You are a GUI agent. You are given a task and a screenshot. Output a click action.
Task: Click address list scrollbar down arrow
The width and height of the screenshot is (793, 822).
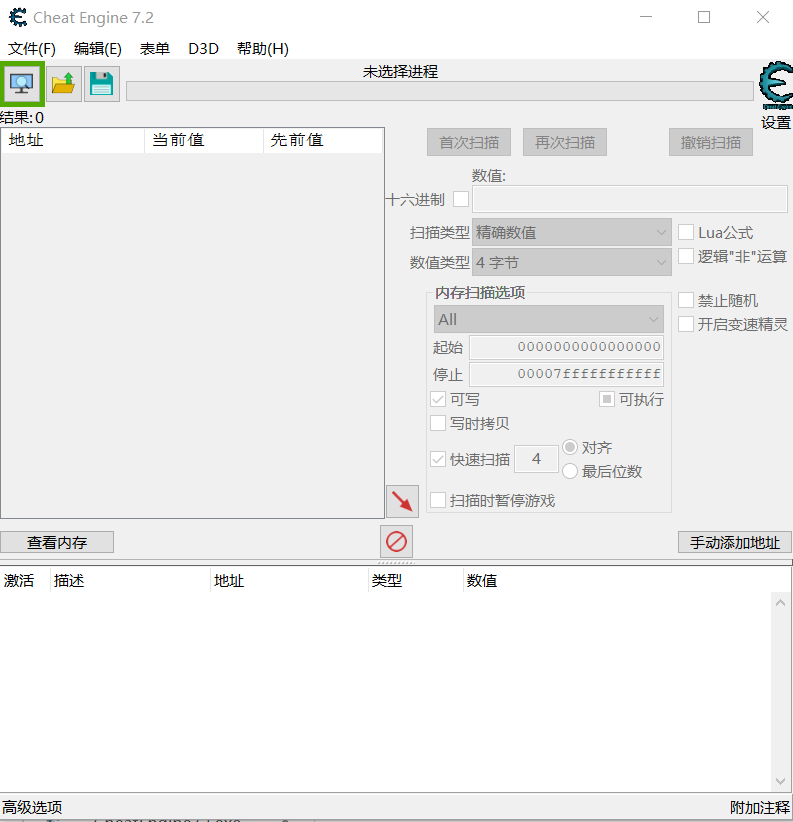[x=780, y=781]
